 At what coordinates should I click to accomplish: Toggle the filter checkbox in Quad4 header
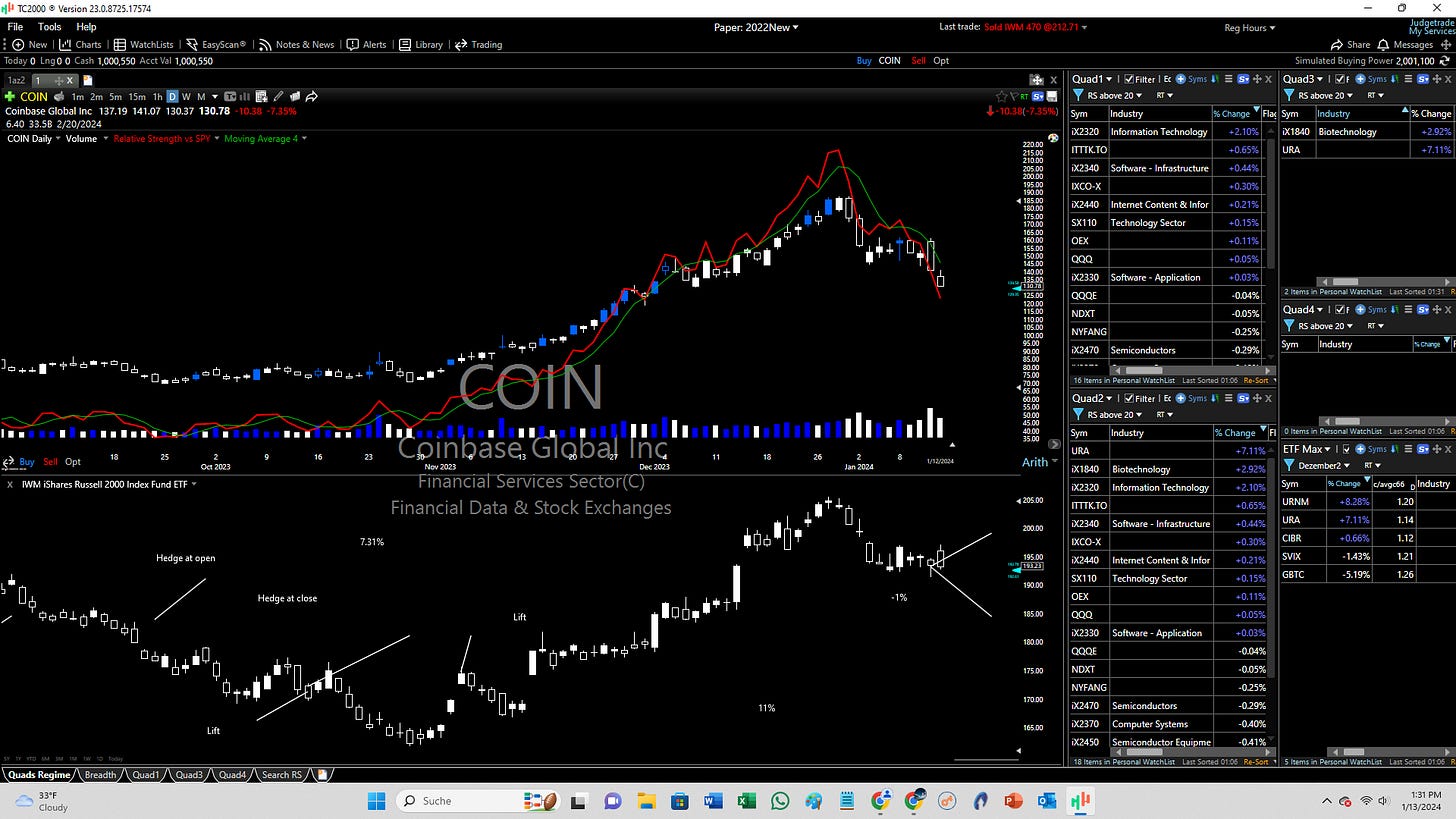click(1340, 310)
